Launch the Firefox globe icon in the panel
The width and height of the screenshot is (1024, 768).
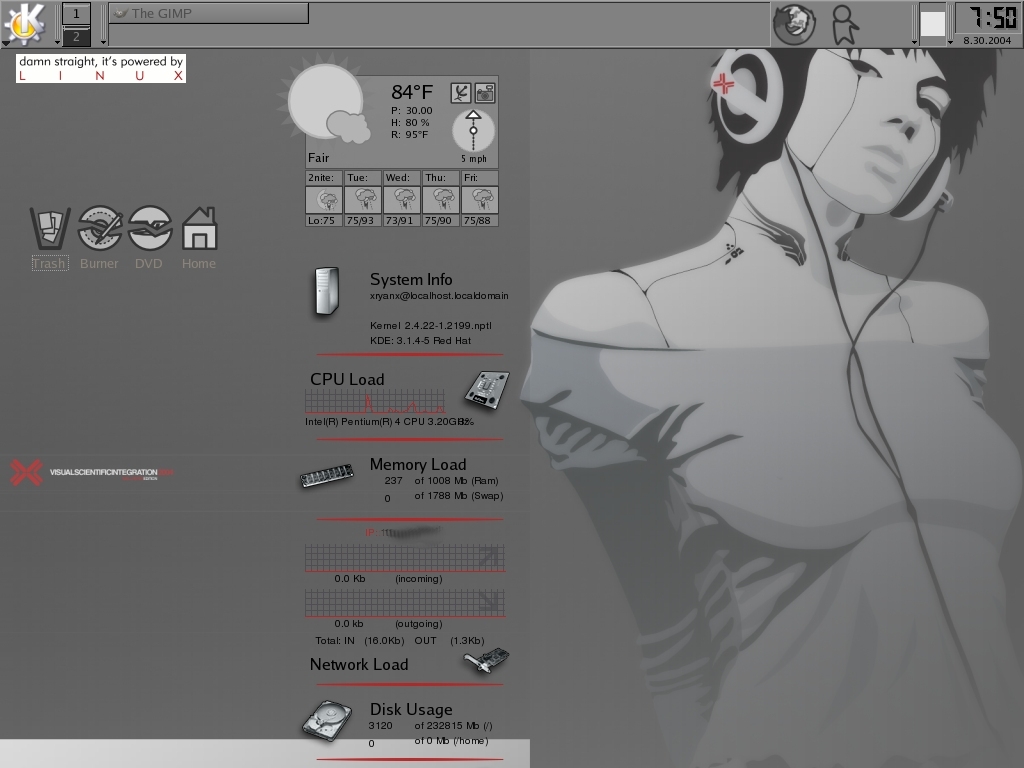click(794, 25)
